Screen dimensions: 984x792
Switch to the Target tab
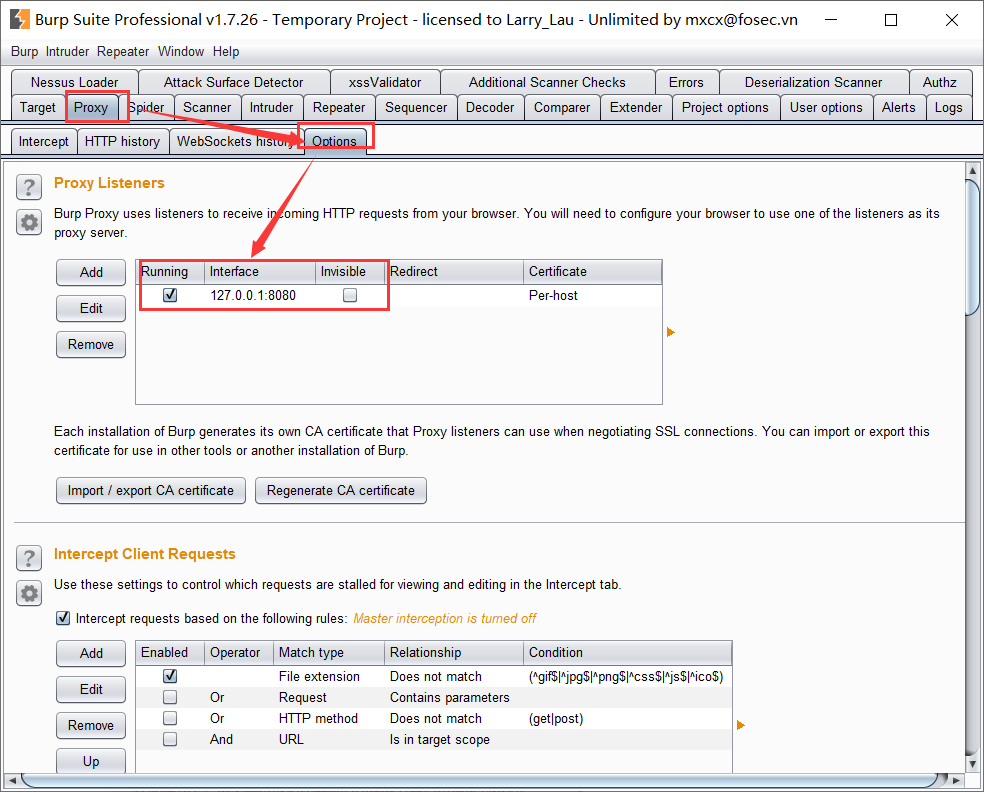click(x=38, y=107)
